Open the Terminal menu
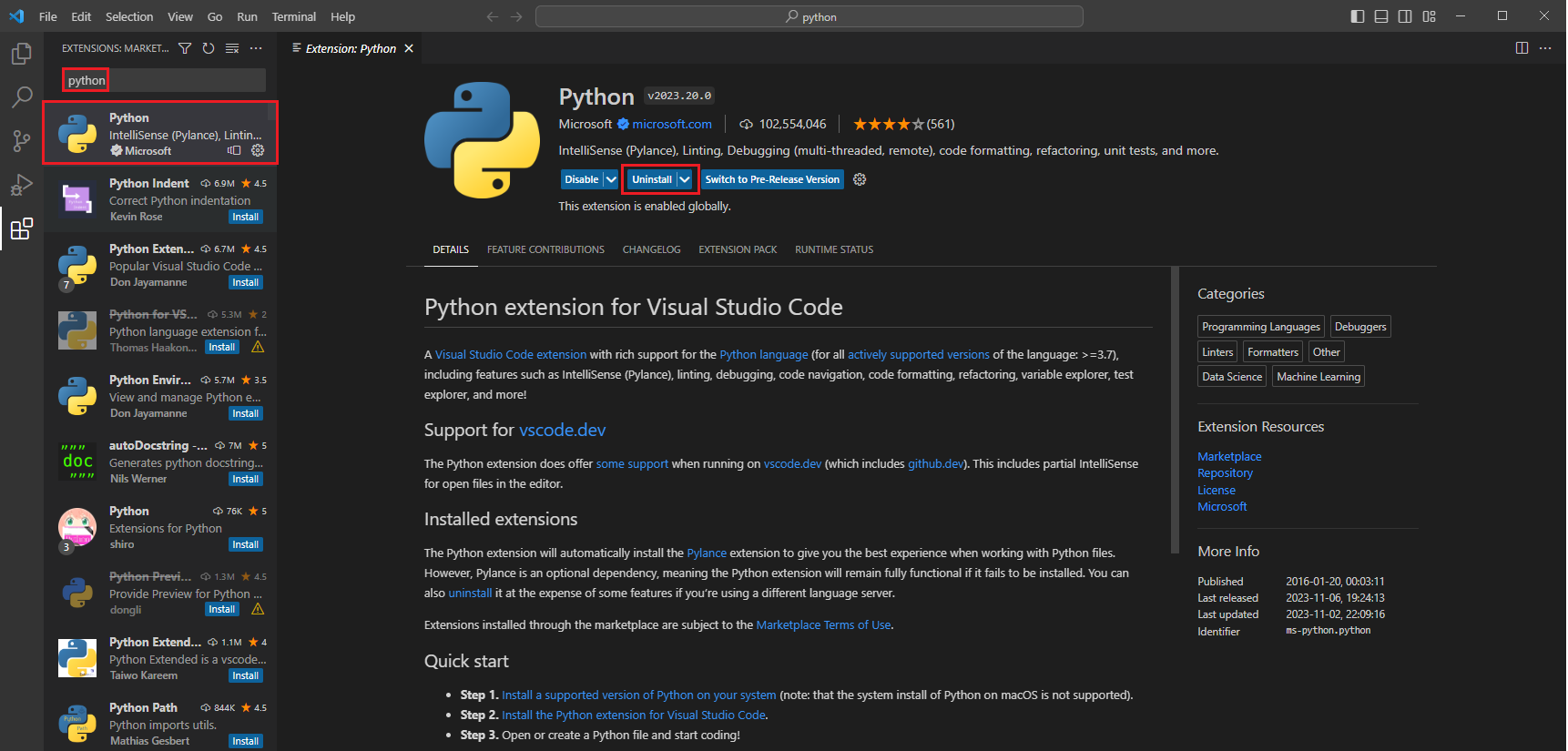 pos(294,16)
